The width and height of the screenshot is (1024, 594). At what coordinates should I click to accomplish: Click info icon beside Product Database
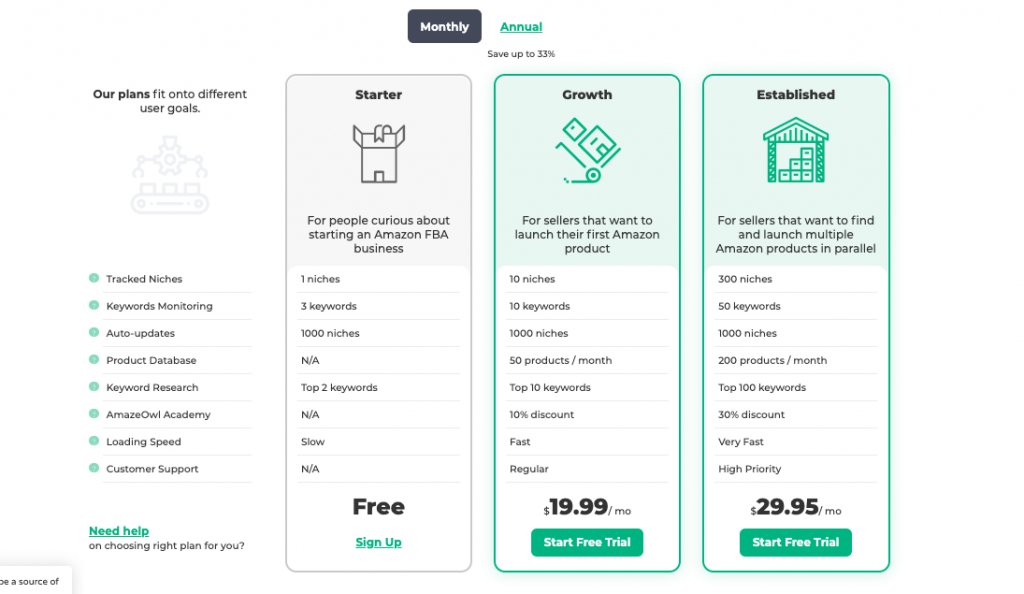click(94, 360)
